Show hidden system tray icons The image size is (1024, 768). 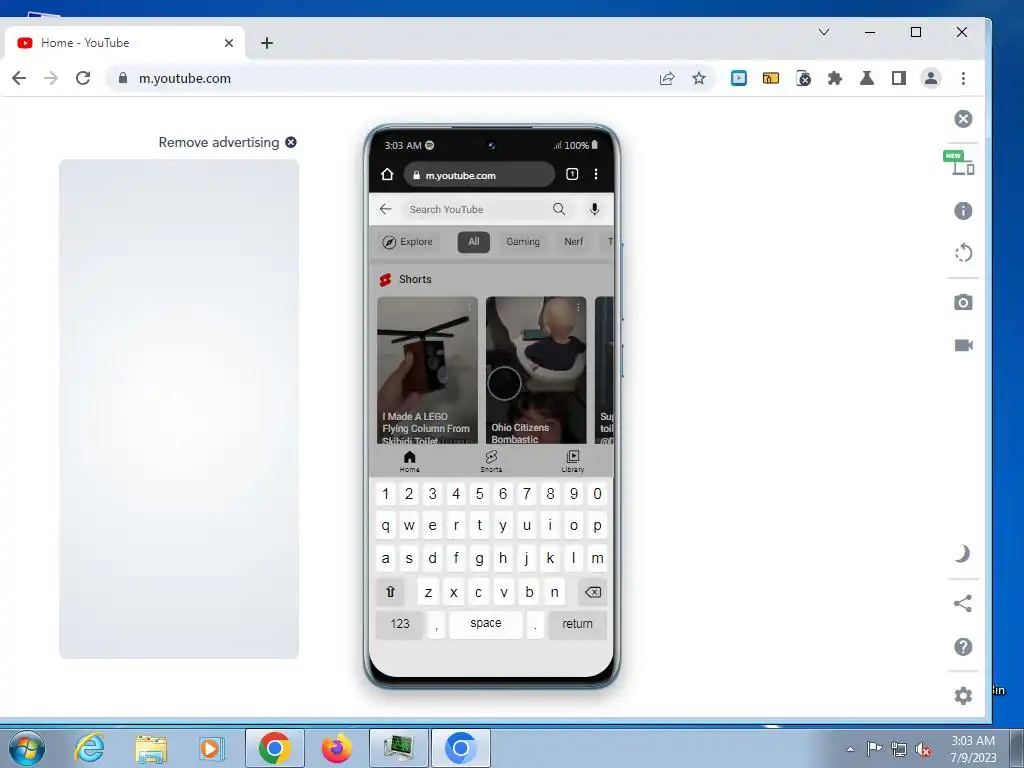point(850,749)
